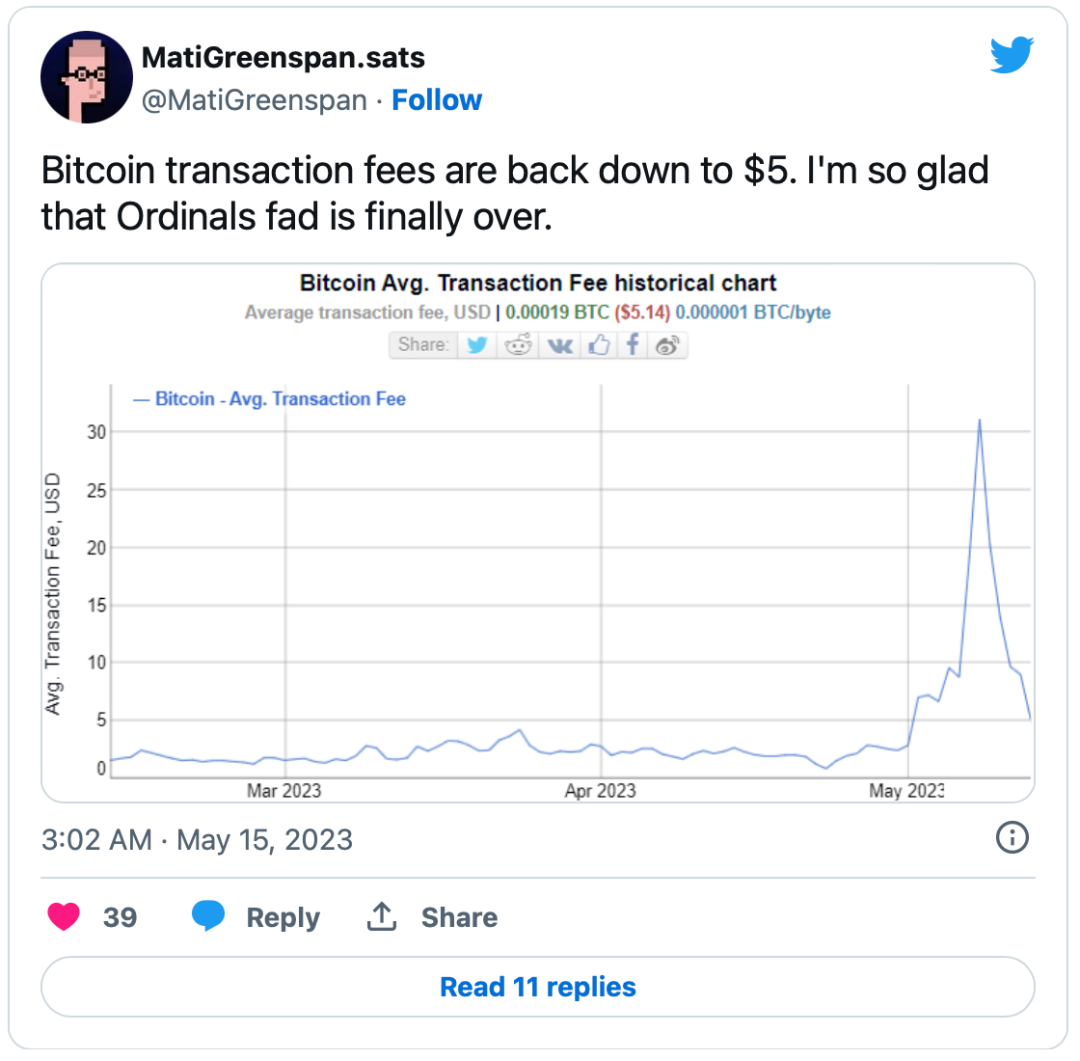1080x1061 pixels.
Task: Open the embedded fee chart image
Action: (538, 533)
